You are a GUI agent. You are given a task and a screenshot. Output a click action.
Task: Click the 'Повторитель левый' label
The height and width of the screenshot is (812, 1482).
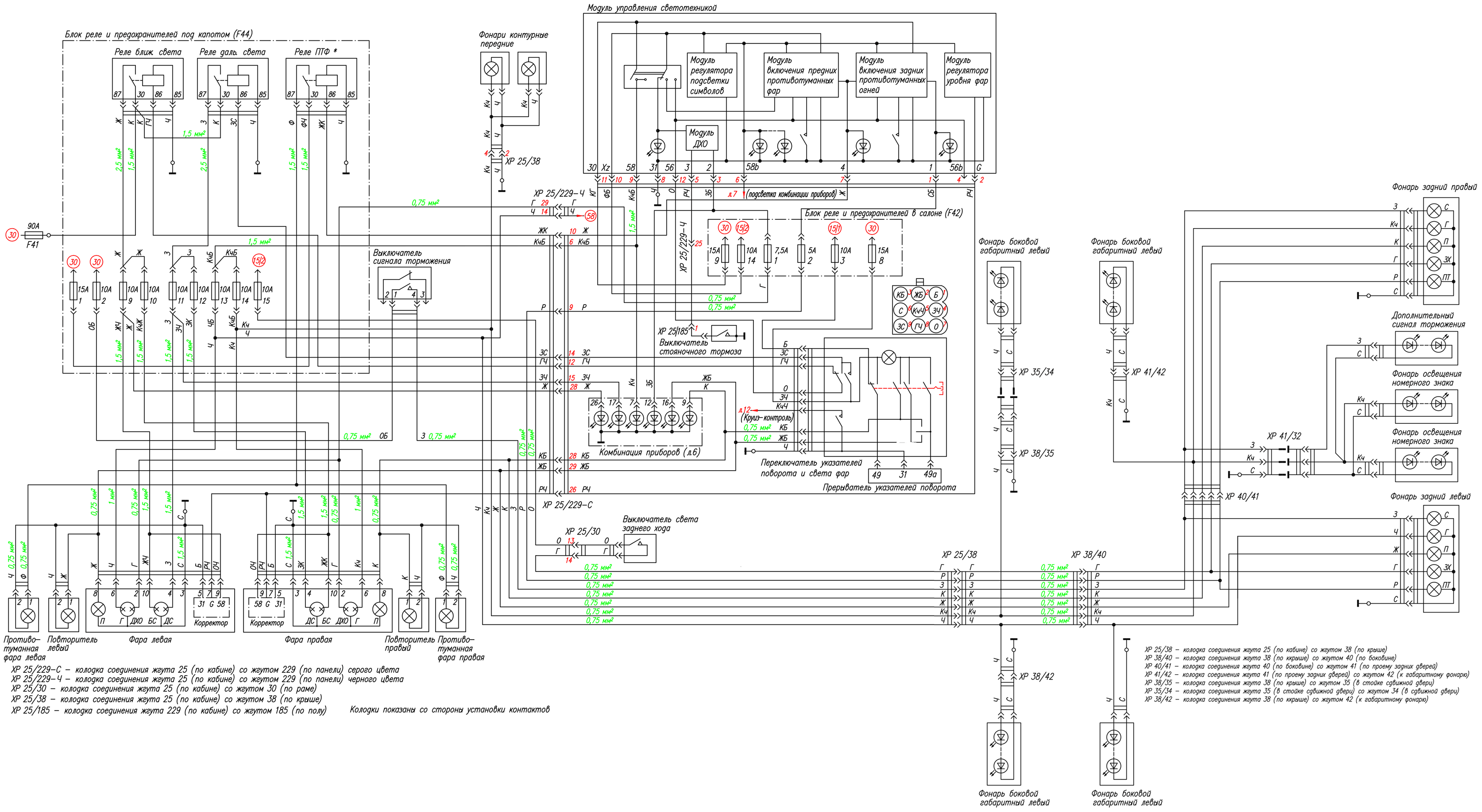(72, 644)
